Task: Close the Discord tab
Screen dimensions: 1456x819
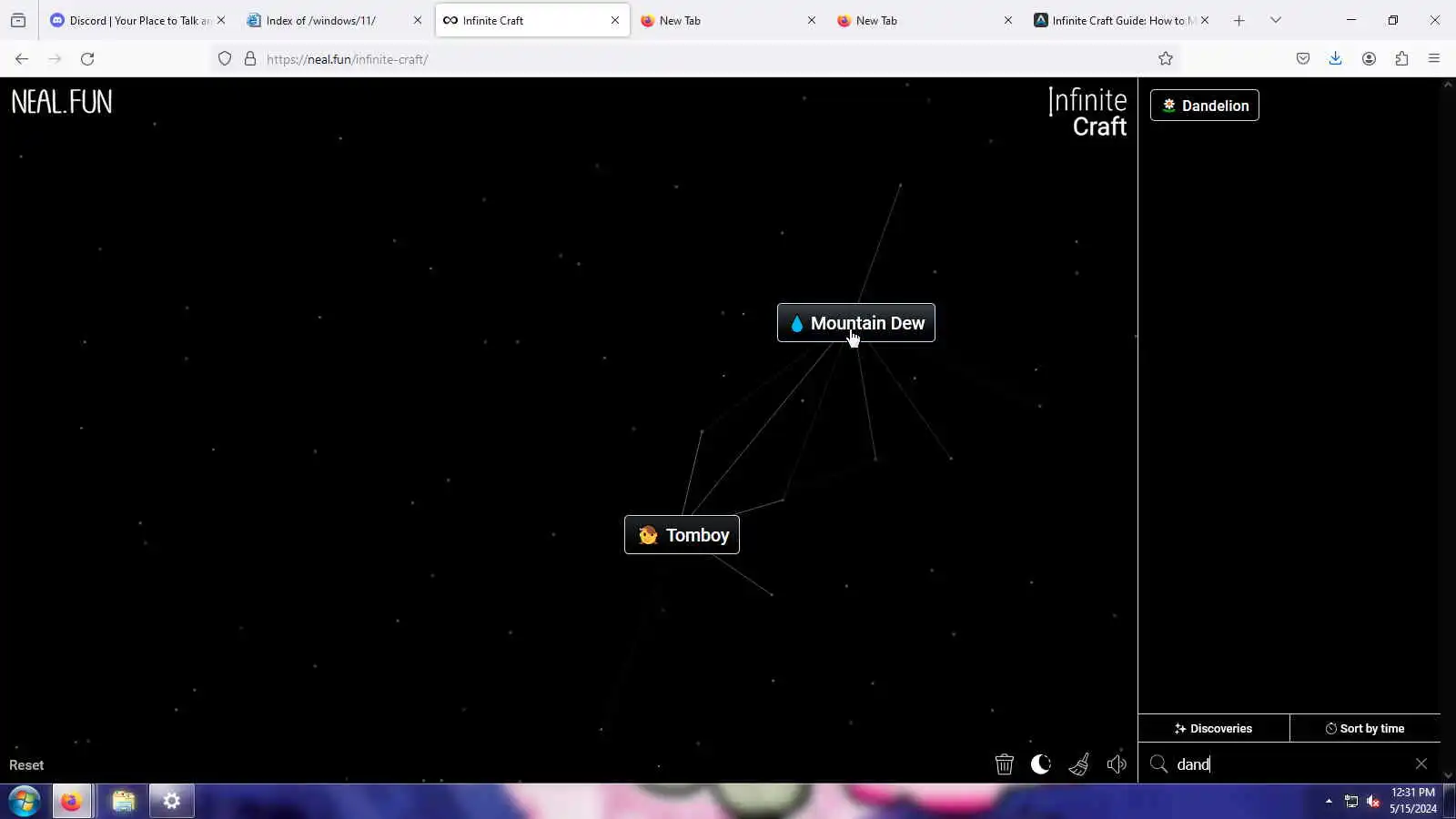Action: point(221,20)
